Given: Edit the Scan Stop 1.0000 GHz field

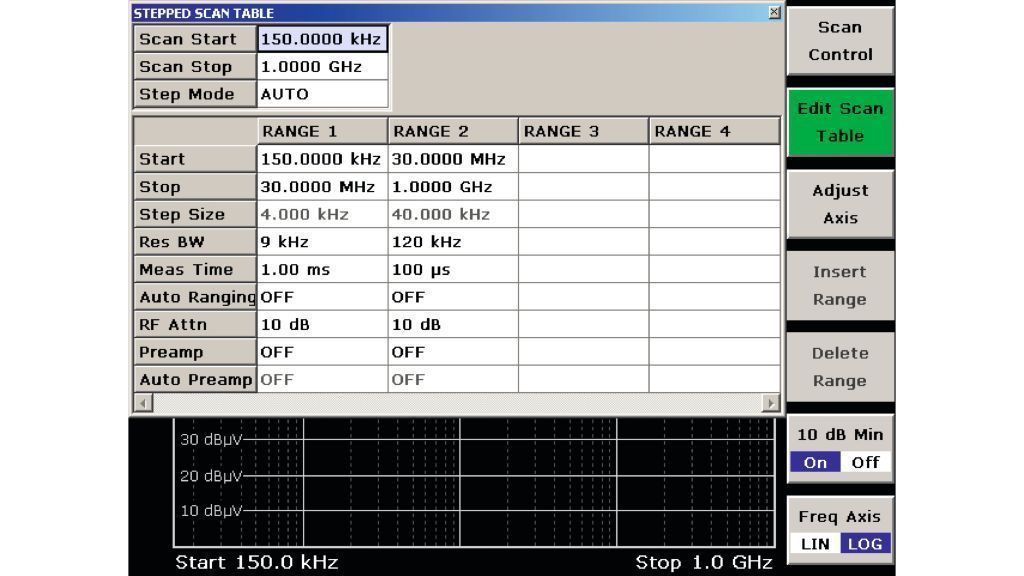Looking at the screenshot, I should click(322, 67).
